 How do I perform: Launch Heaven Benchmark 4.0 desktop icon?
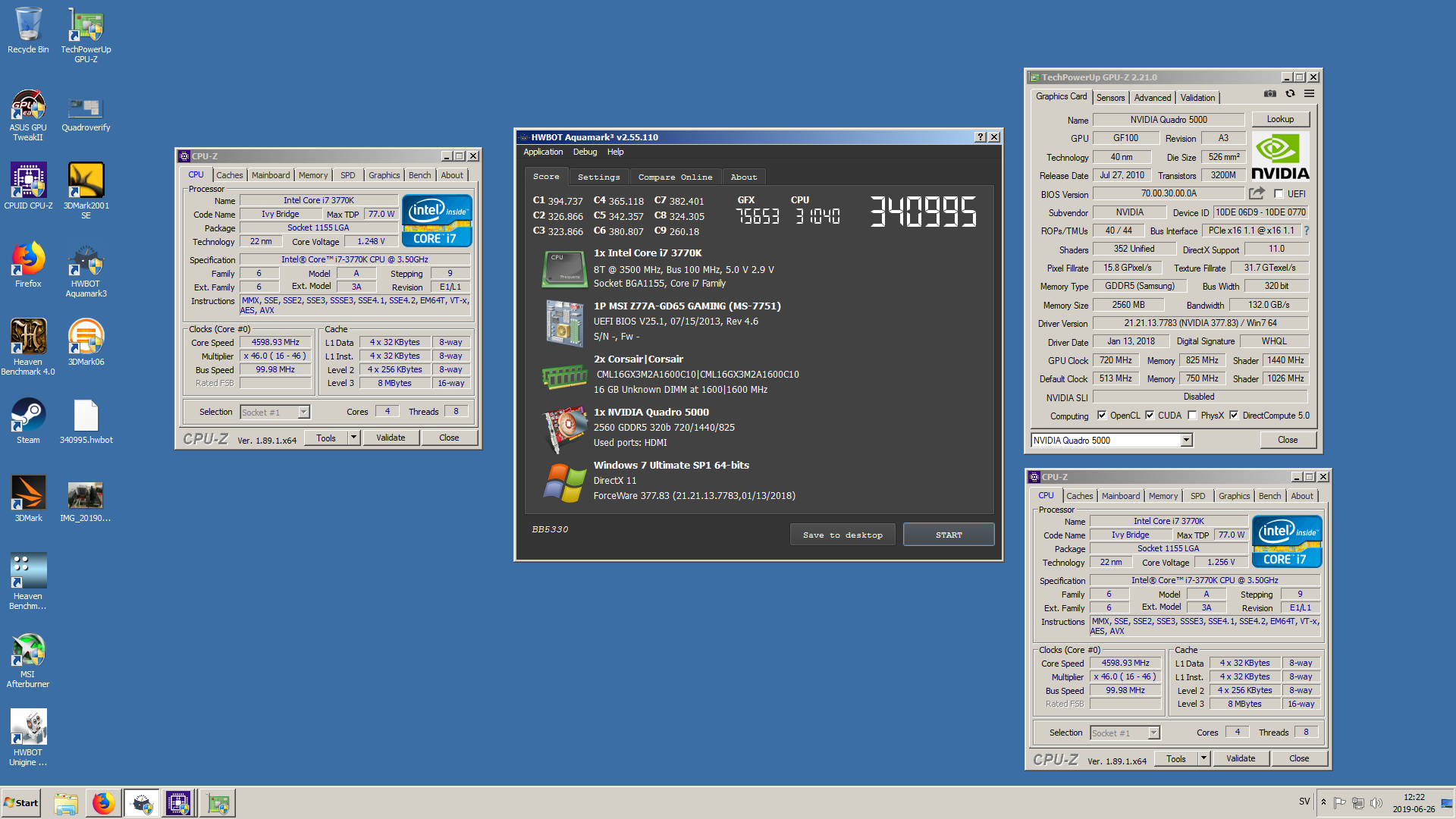click(x=28, y=347)
